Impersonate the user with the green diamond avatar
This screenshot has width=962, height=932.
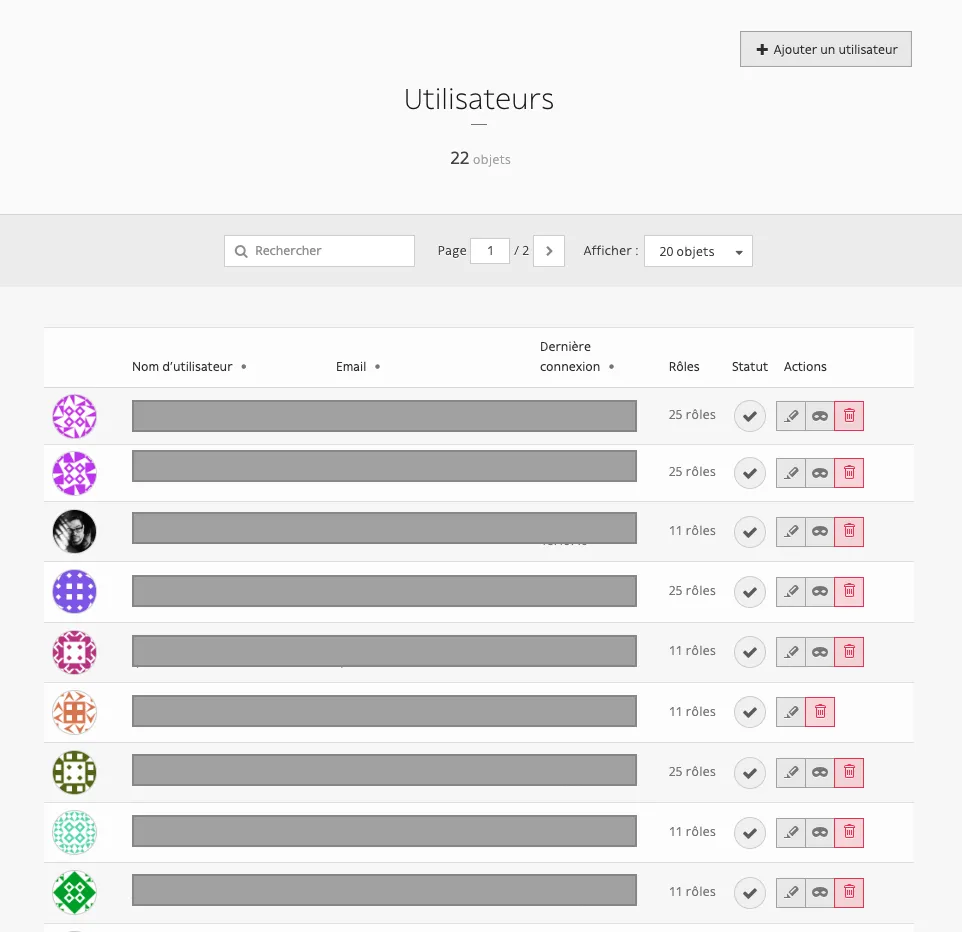(x=820, y=893)
